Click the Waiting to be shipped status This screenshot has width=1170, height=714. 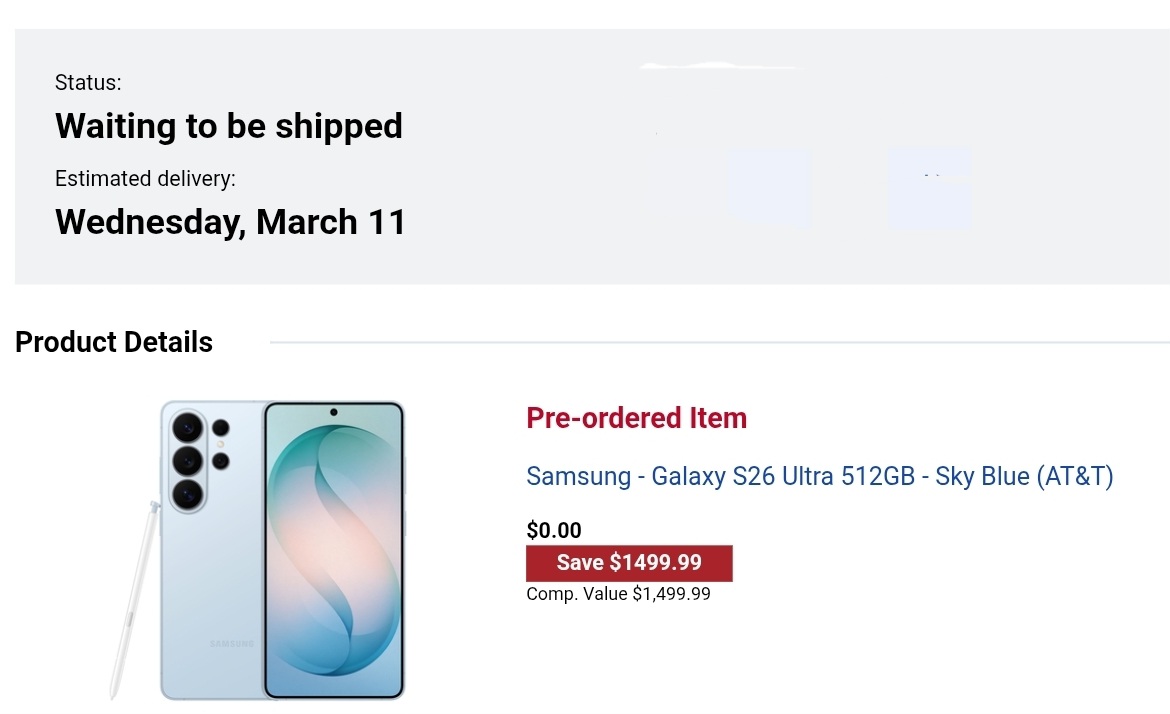[x=229, y=126]
